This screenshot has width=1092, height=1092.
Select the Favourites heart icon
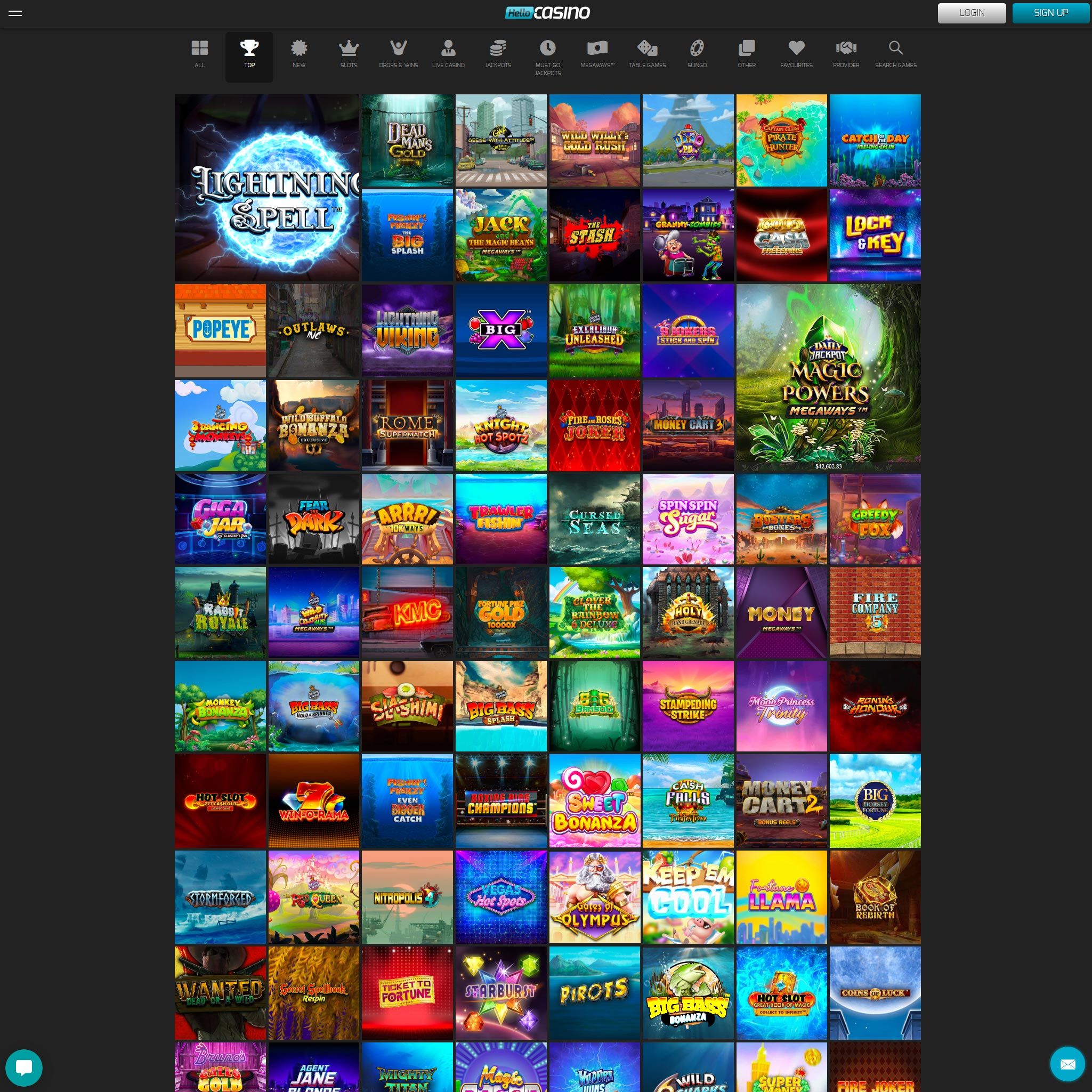coord(796,49)
